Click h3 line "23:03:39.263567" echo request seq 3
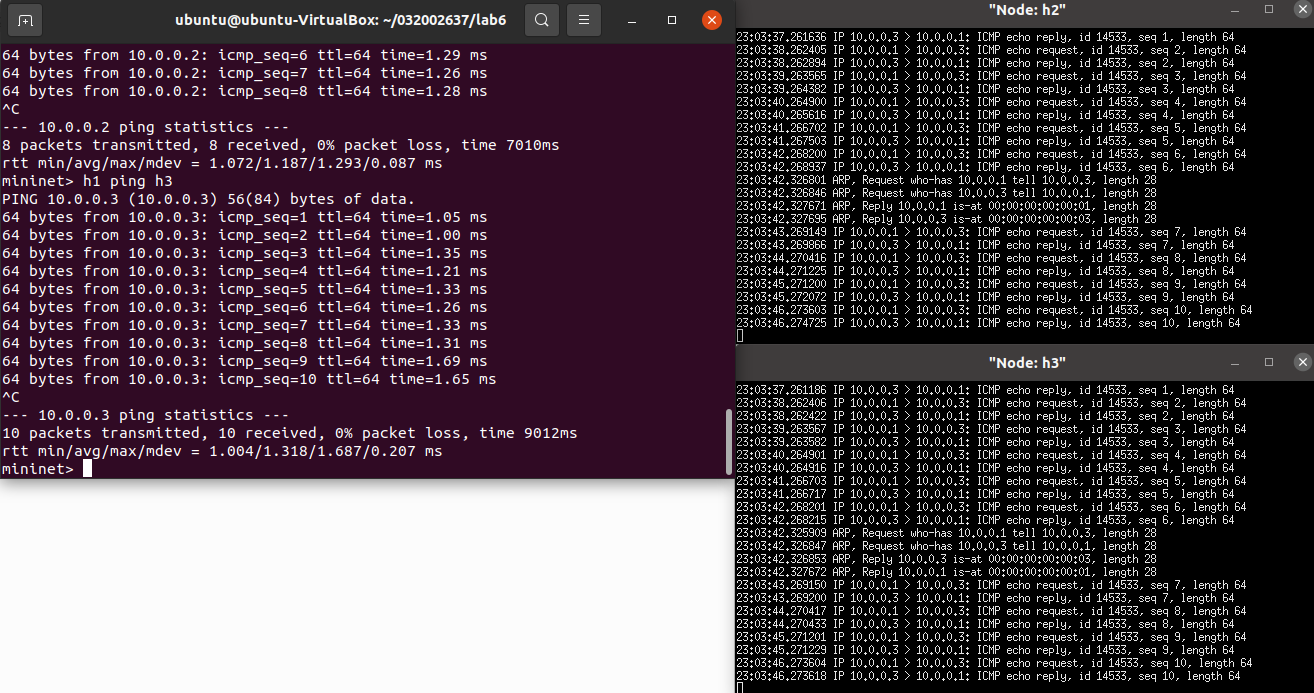Image resolution: width=1314 pixels, height=693 pixels. (x=992, y=429)
